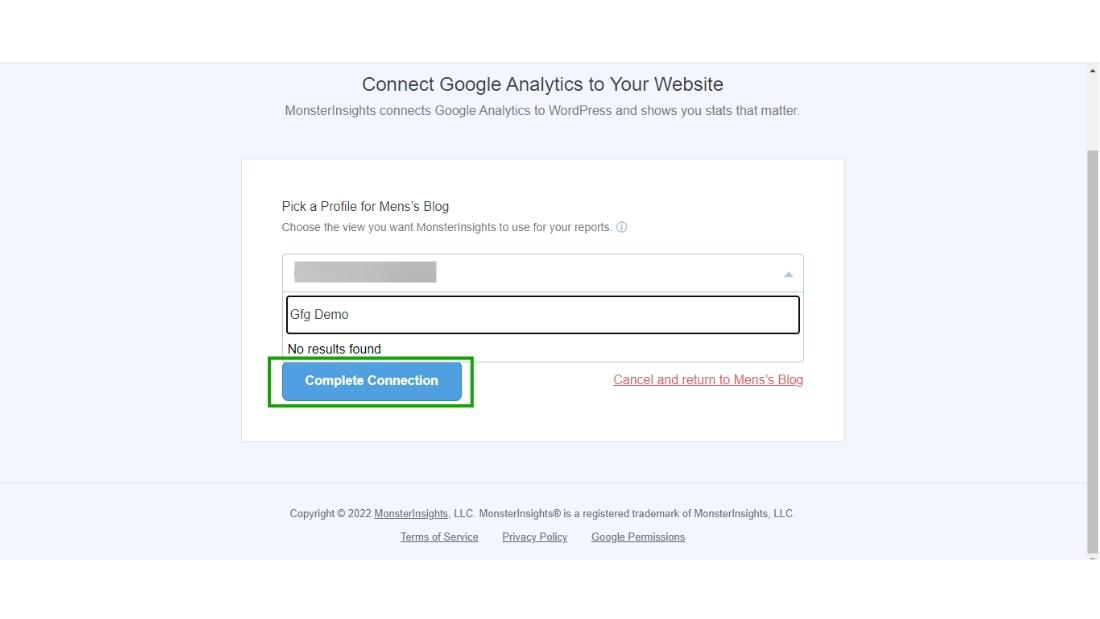Click the subtitle about MonsterInsights connecting Analytics
The image size is (1100, 619).
click(542, 111)
